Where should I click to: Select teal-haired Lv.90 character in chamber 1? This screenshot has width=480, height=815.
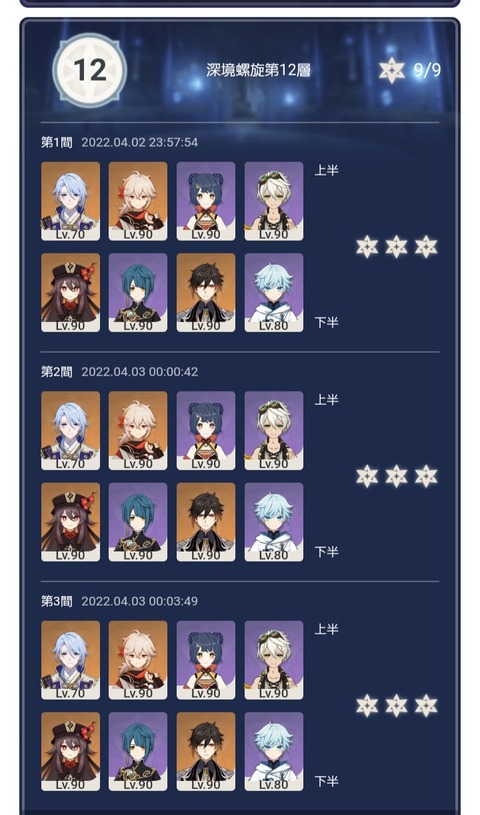click(x=138, y=293)
